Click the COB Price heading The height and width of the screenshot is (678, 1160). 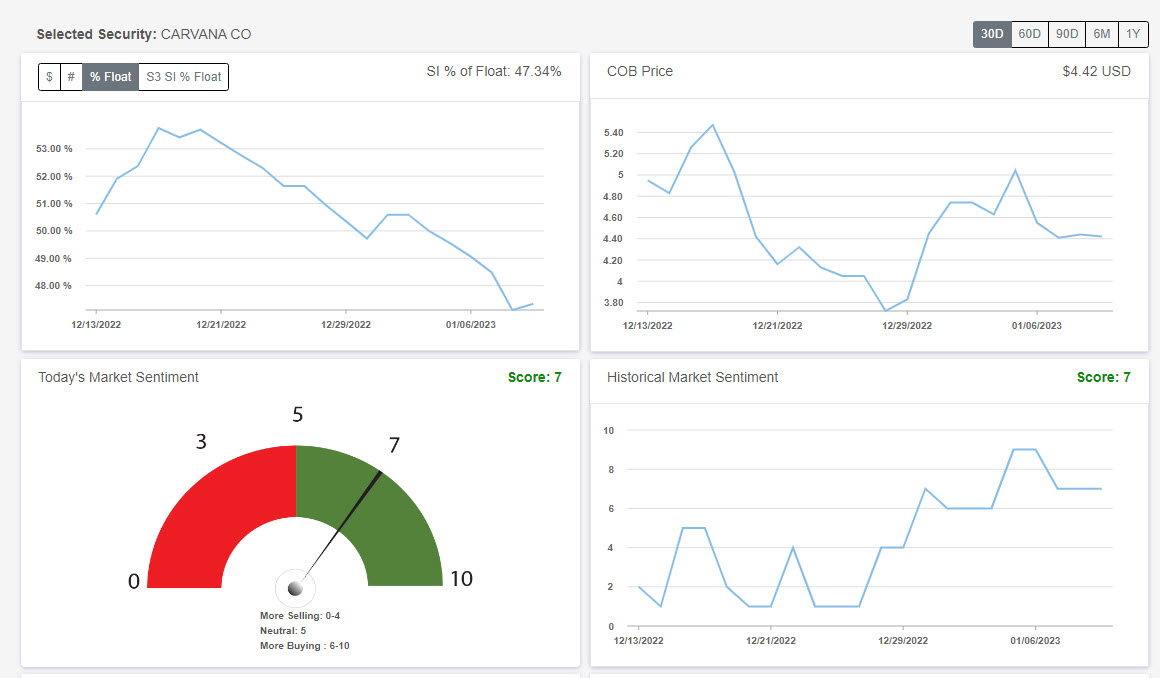(x=640, y=71)
